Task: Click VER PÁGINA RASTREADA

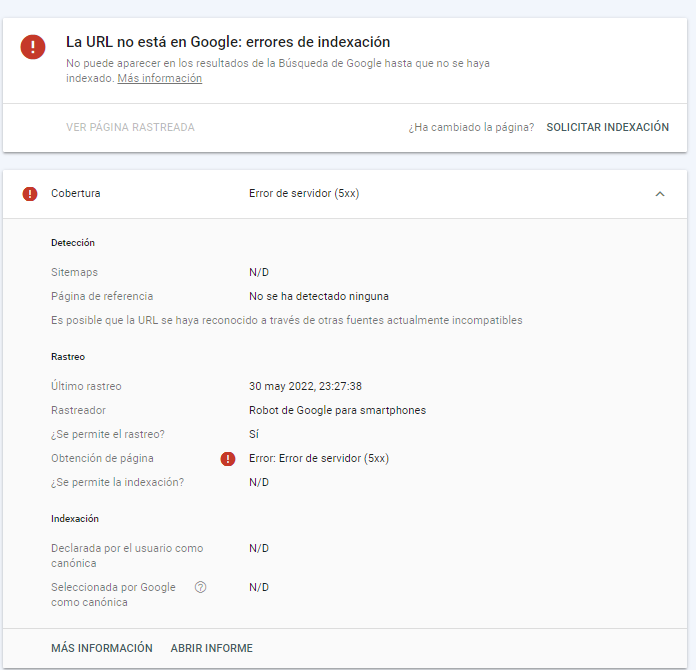Action: (x=130, y=127)
